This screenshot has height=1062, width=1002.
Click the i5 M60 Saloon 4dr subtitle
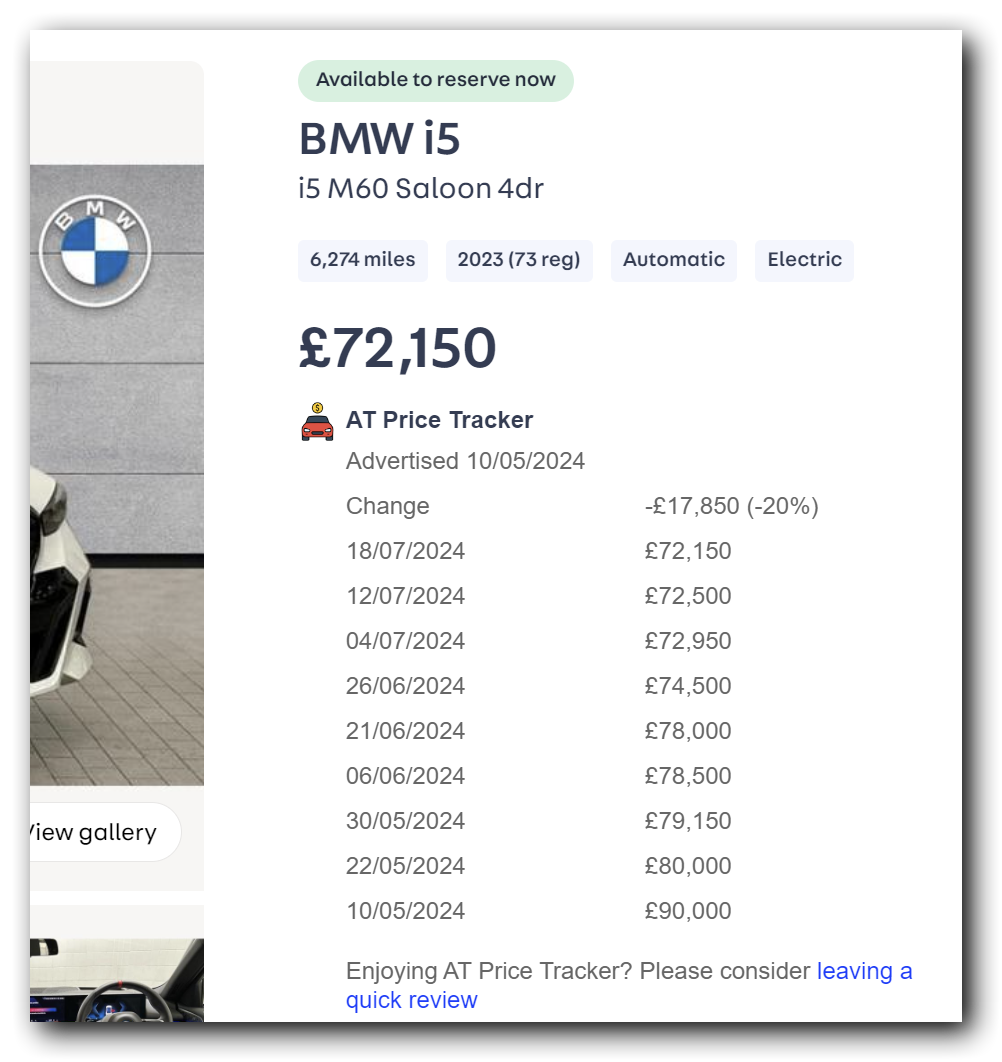(420, 188)
